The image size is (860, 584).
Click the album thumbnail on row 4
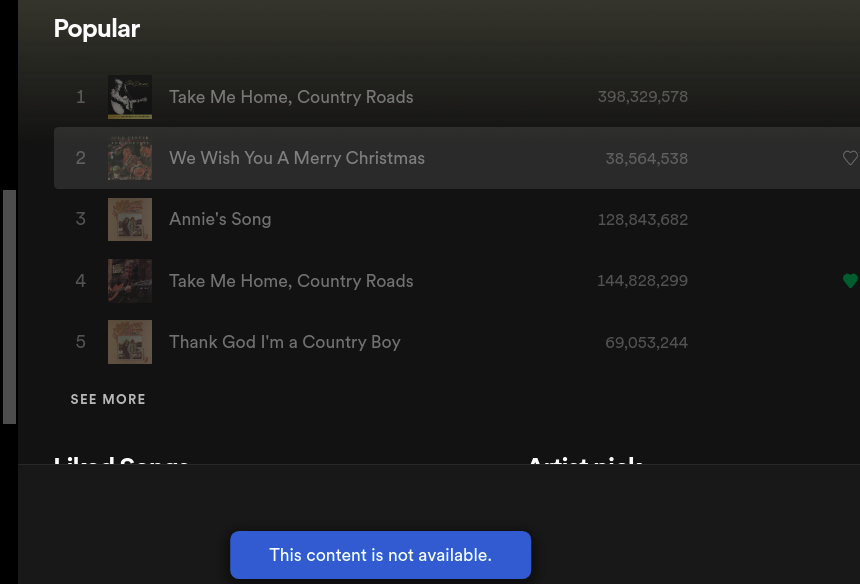click(x=129, y=281)
